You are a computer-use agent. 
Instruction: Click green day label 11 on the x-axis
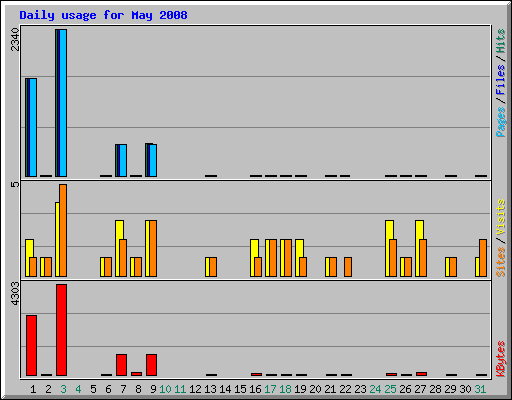tap(180, 389)
